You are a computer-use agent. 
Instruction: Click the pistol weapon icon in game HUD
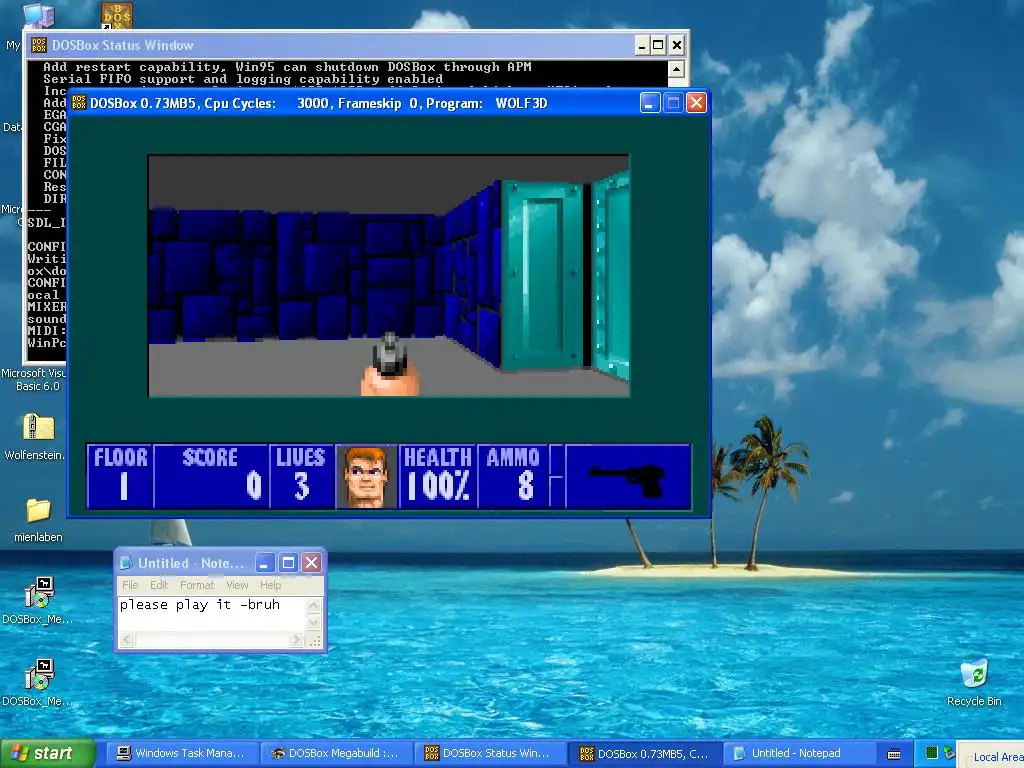pos(627,479)
